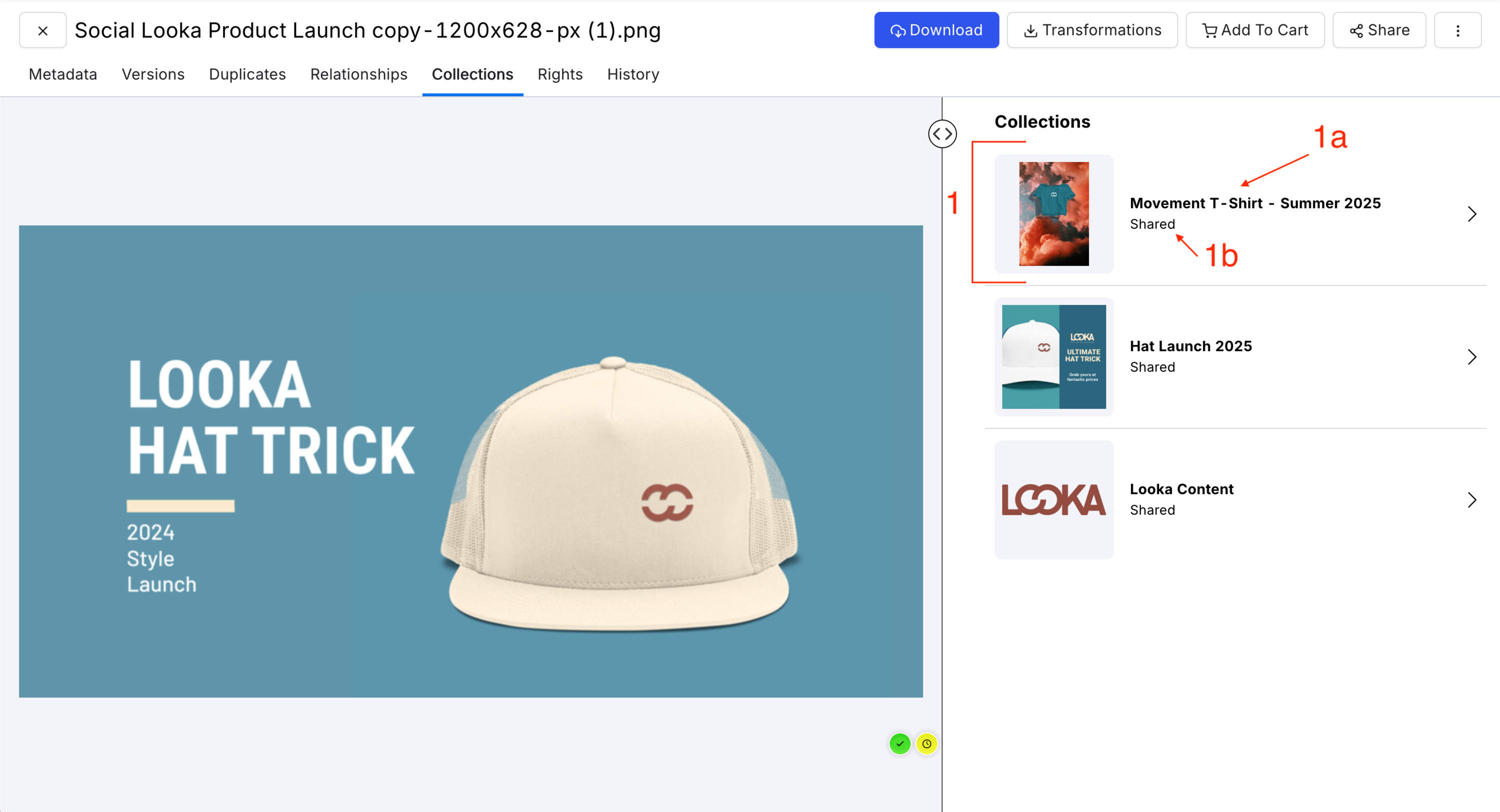
Task: Expand Movement T-Shirt collection chevron
Action: click(x=1471, y=214)
